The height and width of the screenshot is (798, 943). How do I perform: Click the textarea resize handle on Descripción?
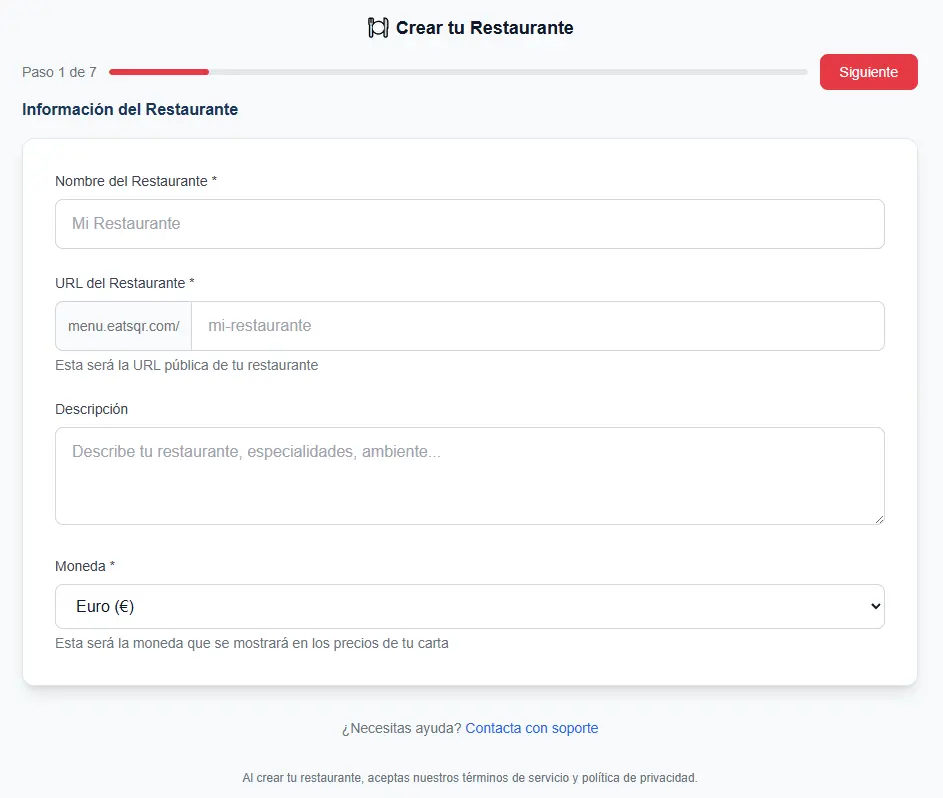coord(878,517)
